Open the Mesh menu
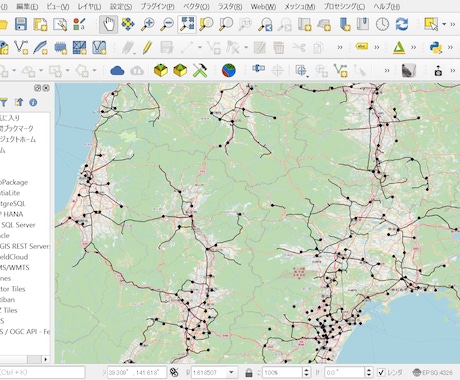Screen dimensions: 460x380 (x=300, y=7)
